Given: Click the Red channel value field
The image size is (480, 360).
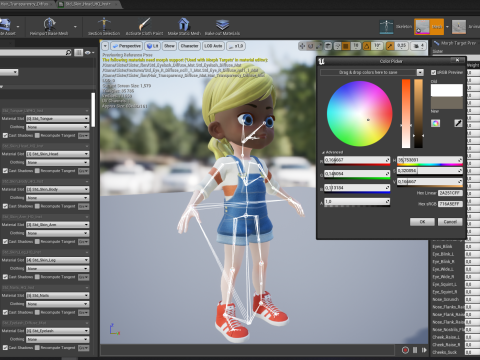Looking at the screenshot, I should click(357, 160).
